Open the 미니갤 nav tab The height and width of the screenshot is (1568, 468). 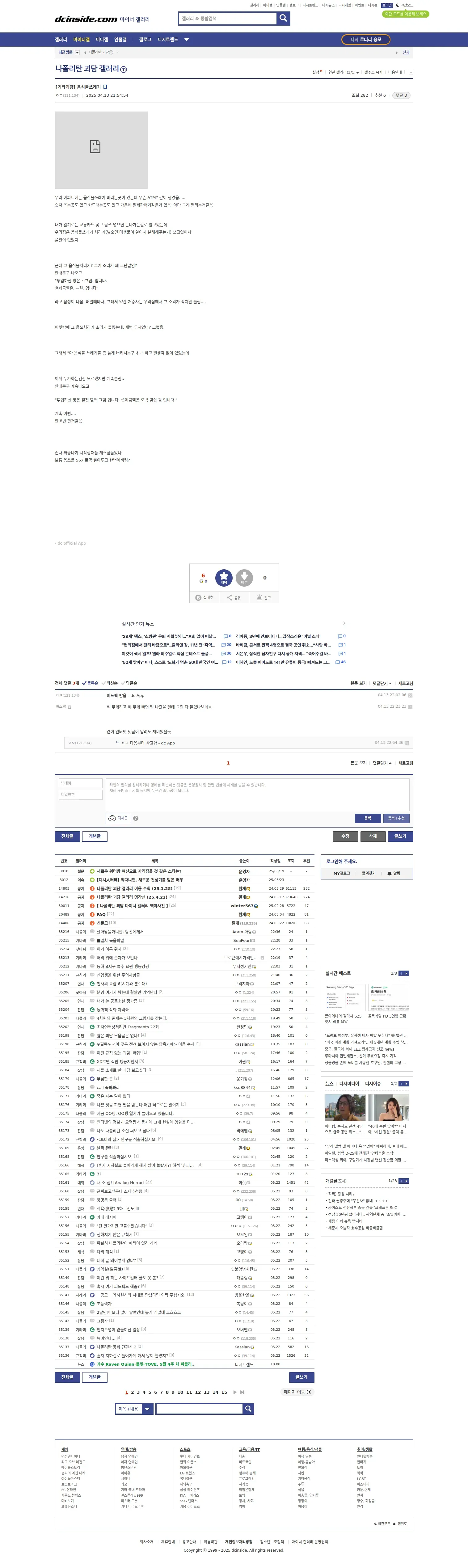[x=102, y=40]
